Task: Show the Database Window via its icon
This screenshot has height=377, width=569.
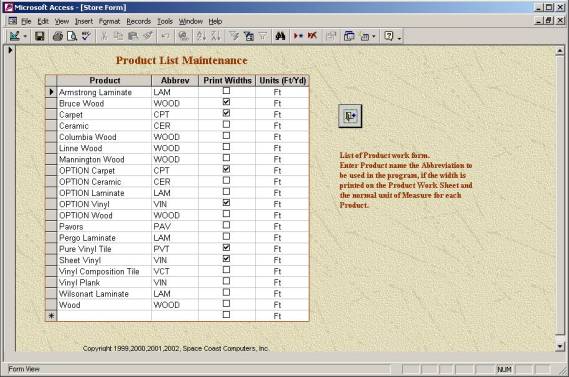Action: coord(349,36)
